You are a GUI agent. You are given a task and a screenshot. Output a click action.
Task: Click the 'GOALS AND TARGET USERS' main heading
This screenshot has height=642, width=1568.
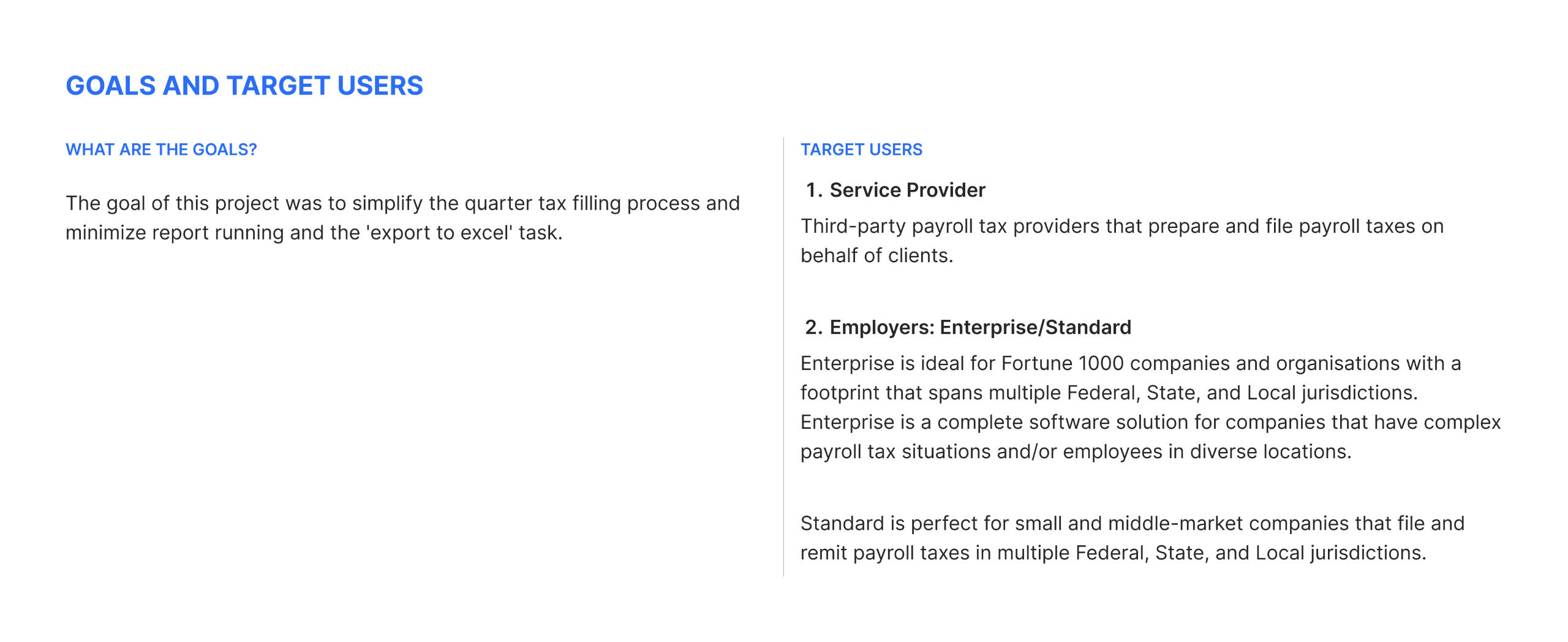pyautogui.click(x=244, y=86)
